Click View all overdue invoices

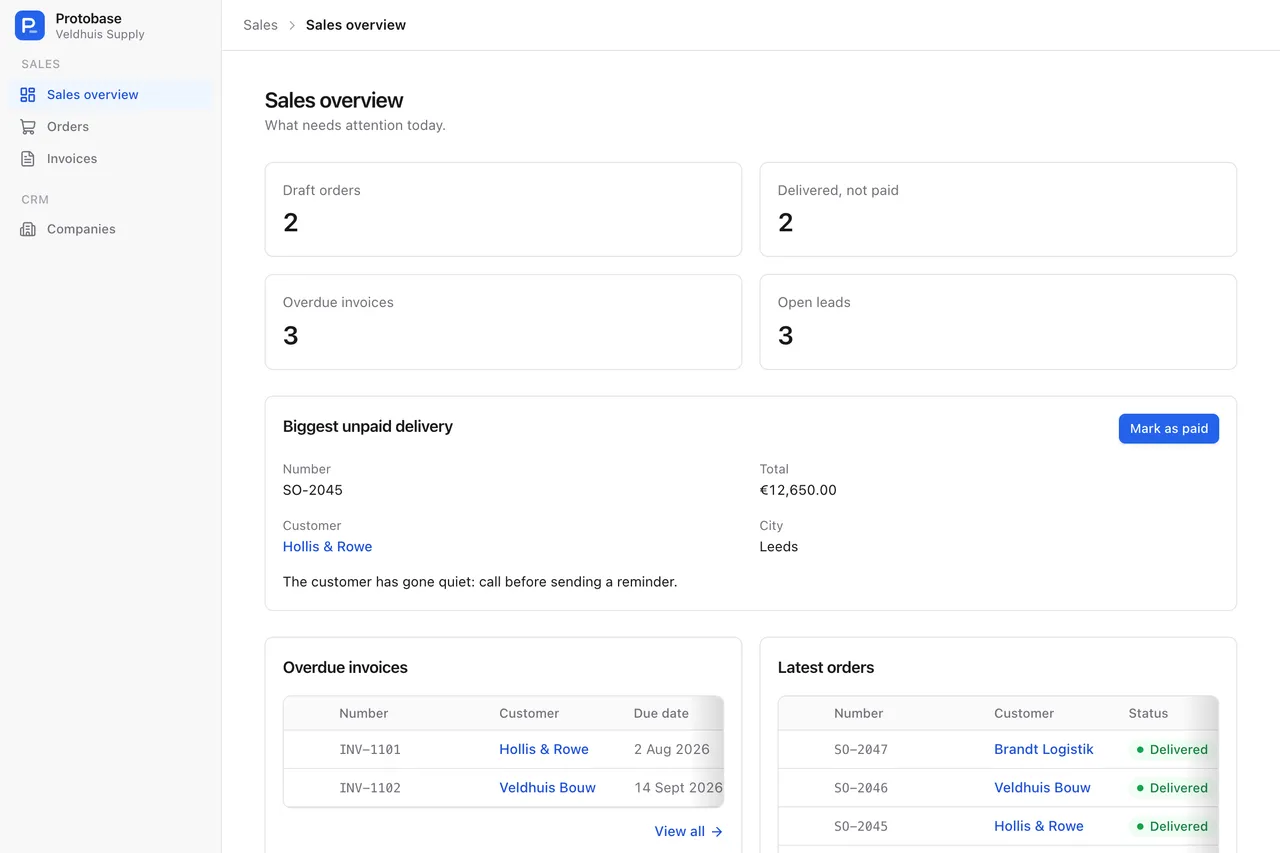pos(688,831)
